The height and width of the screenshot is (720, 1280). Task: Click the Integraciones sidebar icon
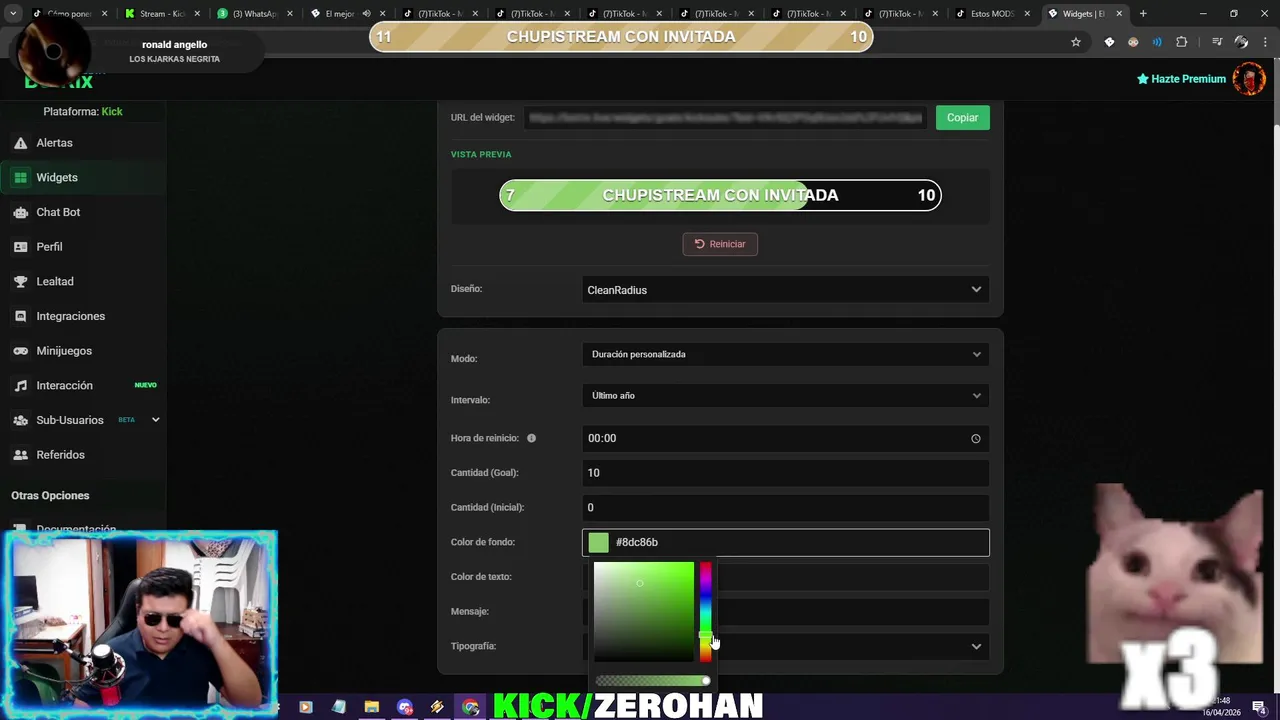pyautogui.click(x=20, y=316)
